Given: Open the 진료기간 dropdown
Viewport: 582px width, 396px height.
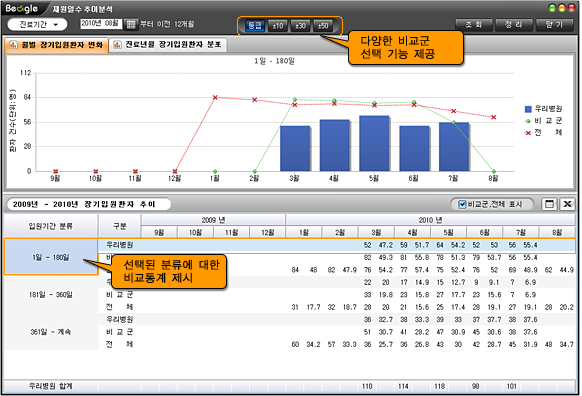Looking at the screenshot, I should pyautogui.click(x=37, y=24).
